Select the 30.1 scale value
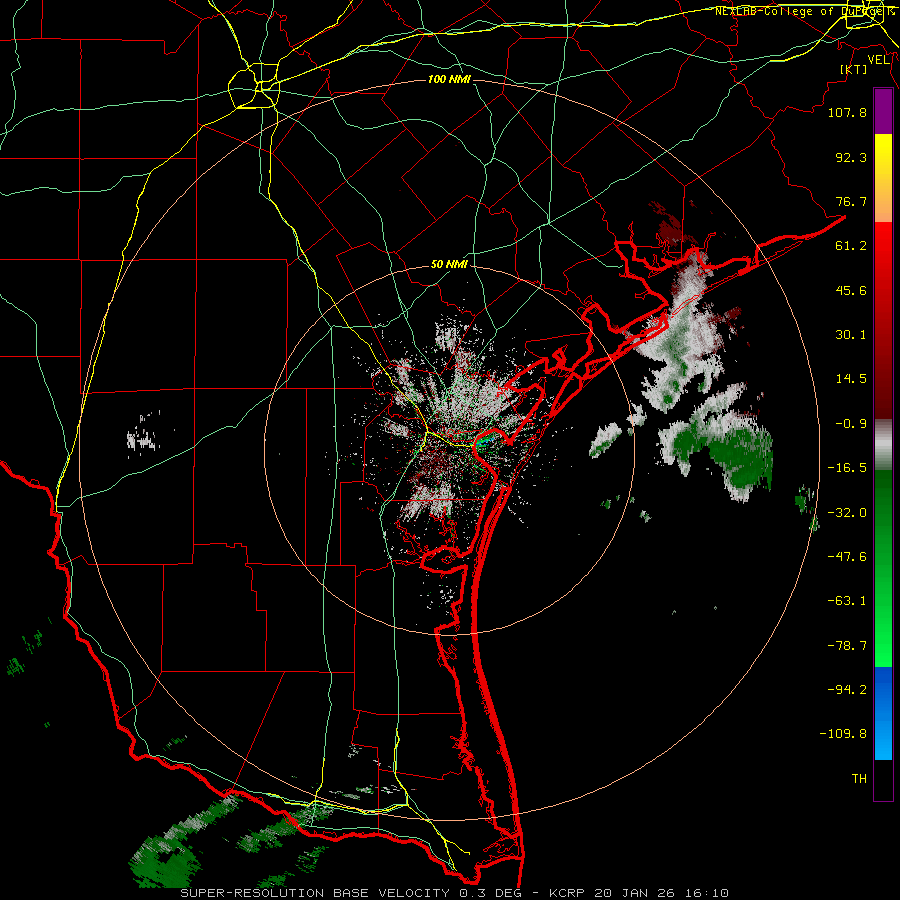The height and width of the screenshot is (900, 900). pyautogui.click(x=851, y=335)
